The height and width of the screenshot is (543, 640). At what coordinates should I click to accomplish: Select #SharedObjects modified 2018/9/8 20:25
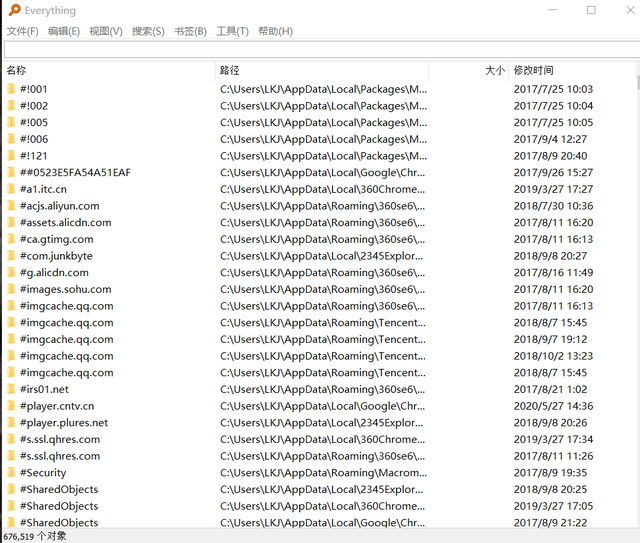tap(59, 490)
